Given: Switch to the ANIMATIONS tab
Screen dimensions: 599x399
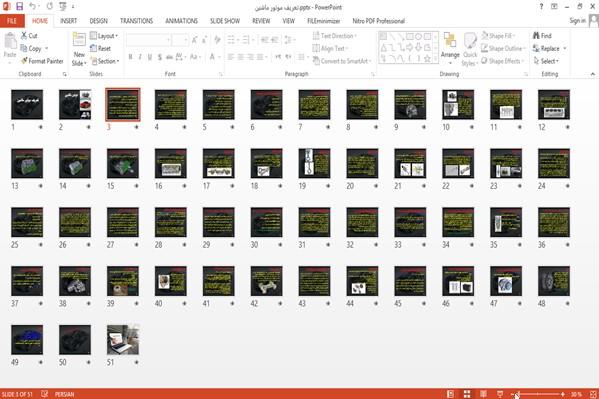Looking at the screenshot, I should (181, 21).
